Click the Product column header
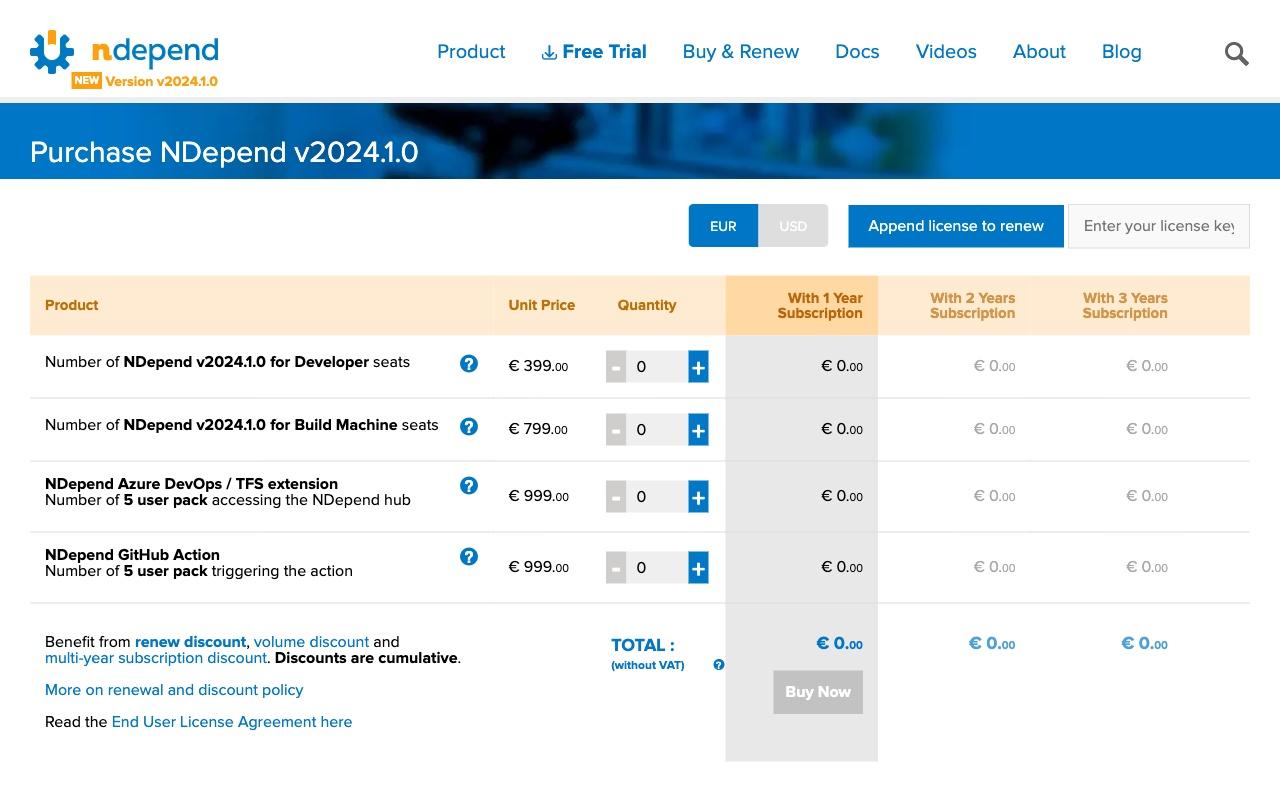 (72, 305)
